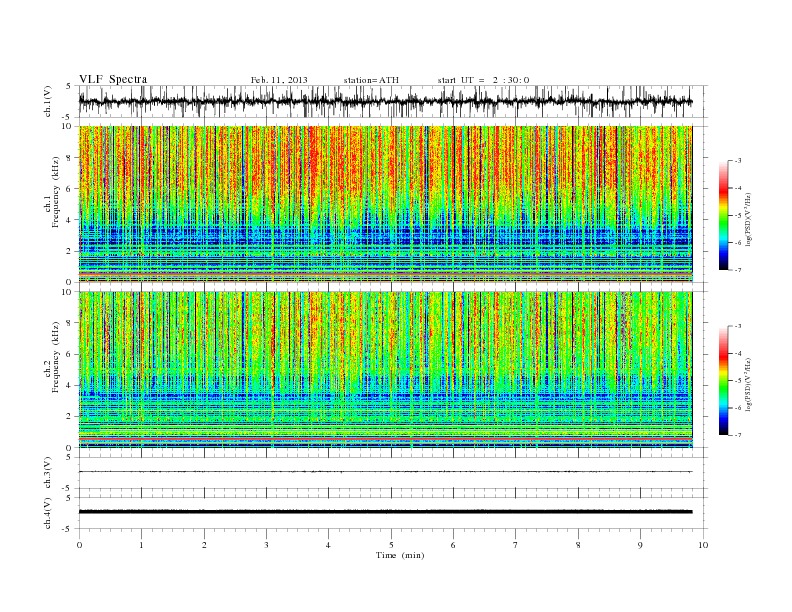Viewport: 792px width, 612px height.
Task: Click time axis tick label "2"
Action: 204,545
